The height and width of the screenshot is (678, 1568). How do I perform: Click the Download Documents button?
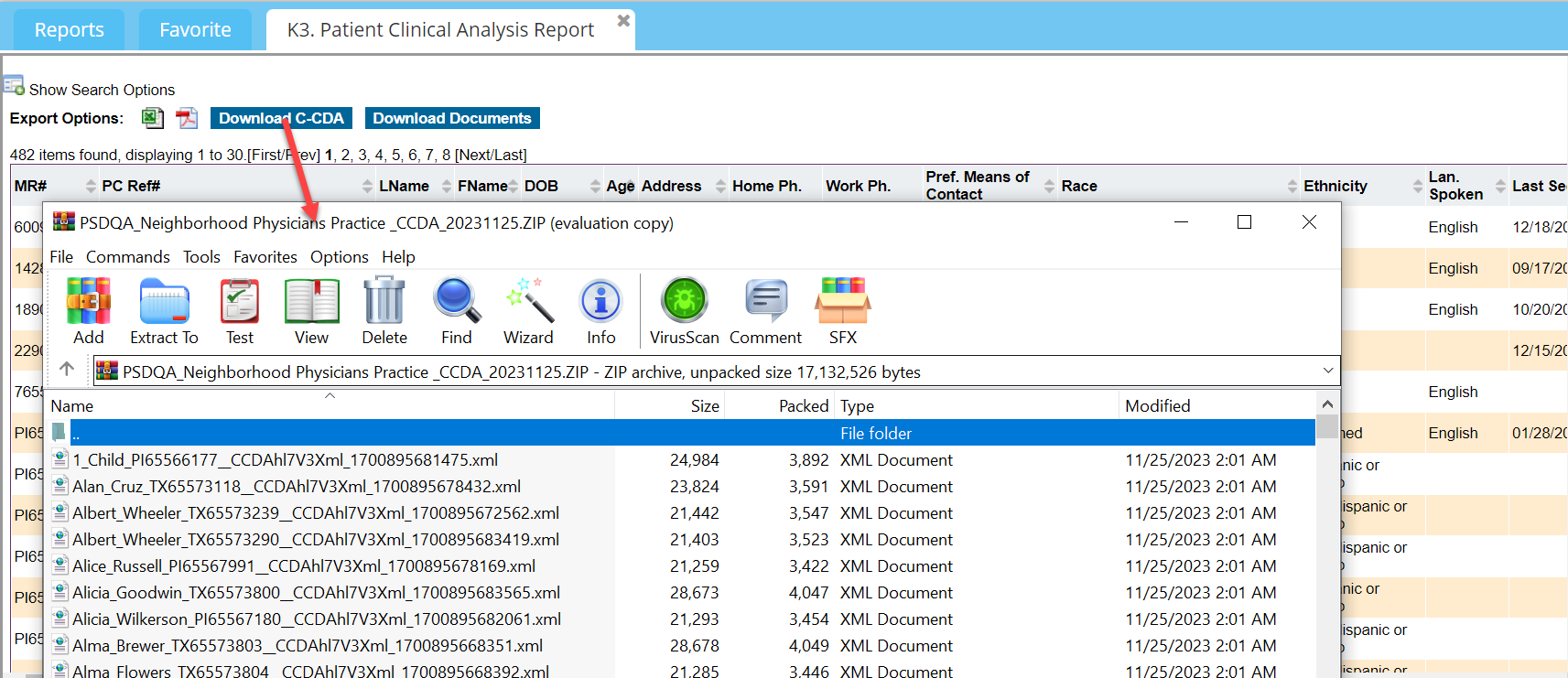452,118
